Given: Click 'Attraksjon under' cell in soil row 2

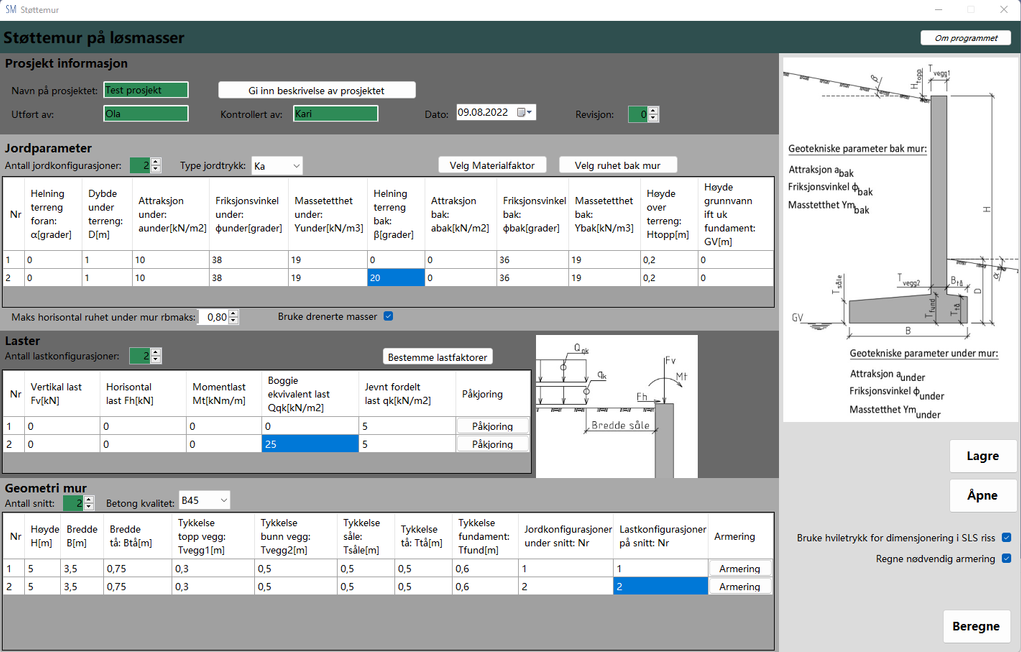Looking at the screenshot, I should pos(171,277).
